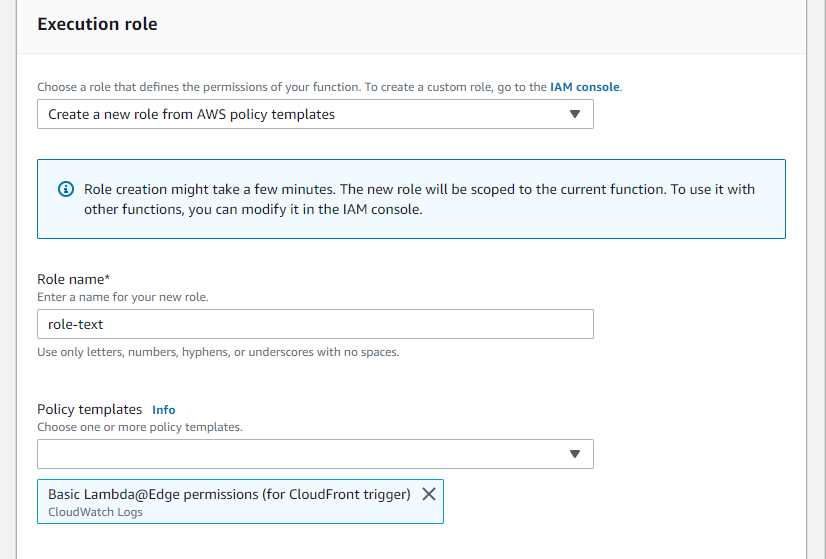
Task: Open the IAM console link
Action: click(x=584, y=87)
